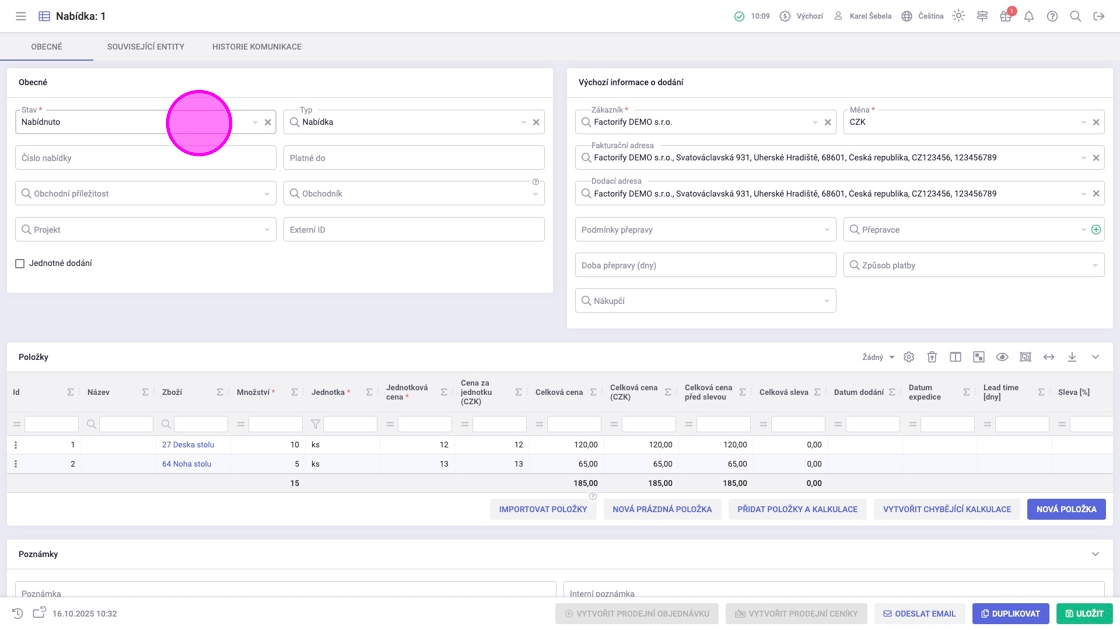
Task: Open the 27 Deska stolu link
Action: point(188,445)
